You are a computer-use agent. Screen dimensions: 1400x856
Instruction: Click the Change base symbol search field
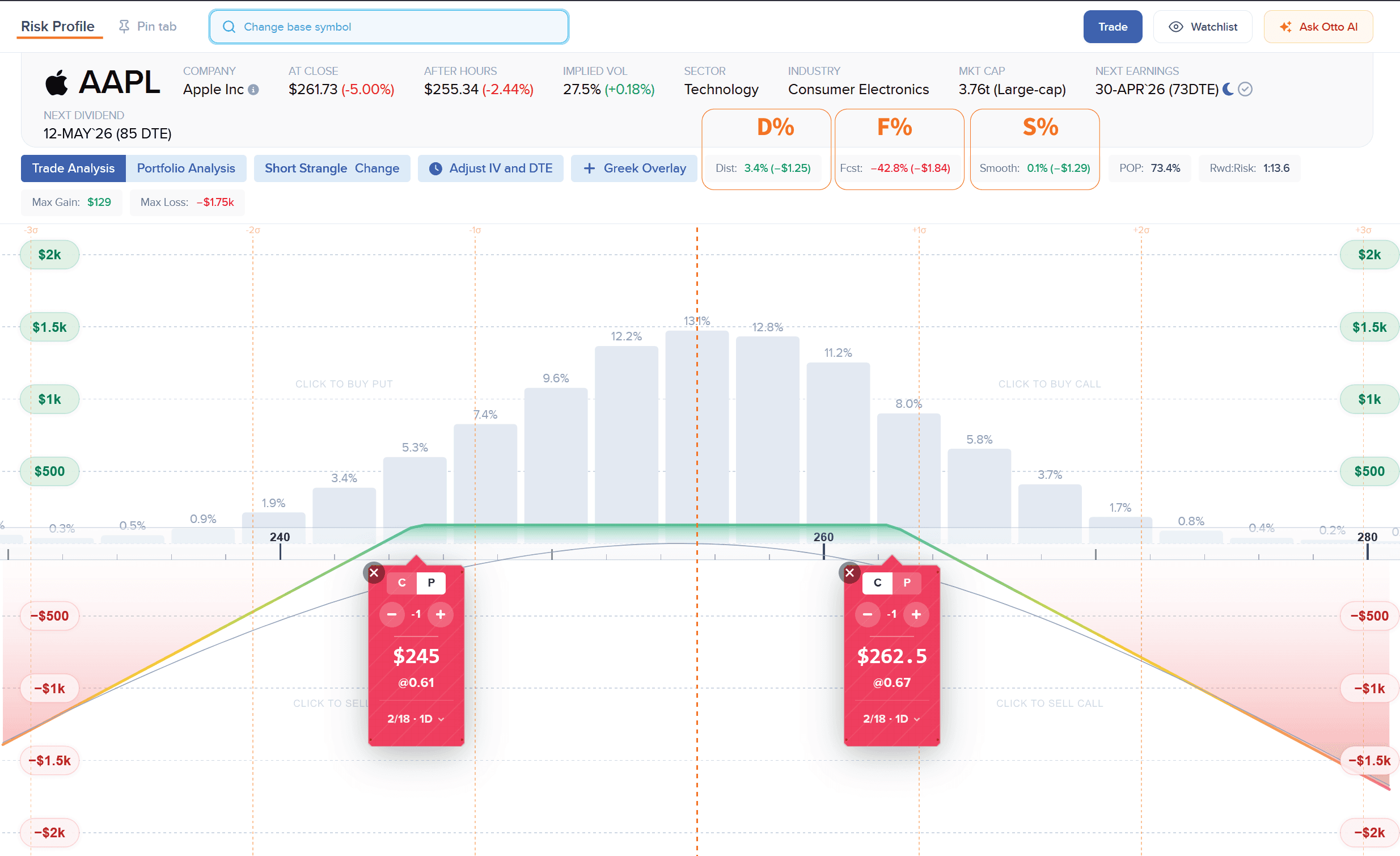(388, 27)
